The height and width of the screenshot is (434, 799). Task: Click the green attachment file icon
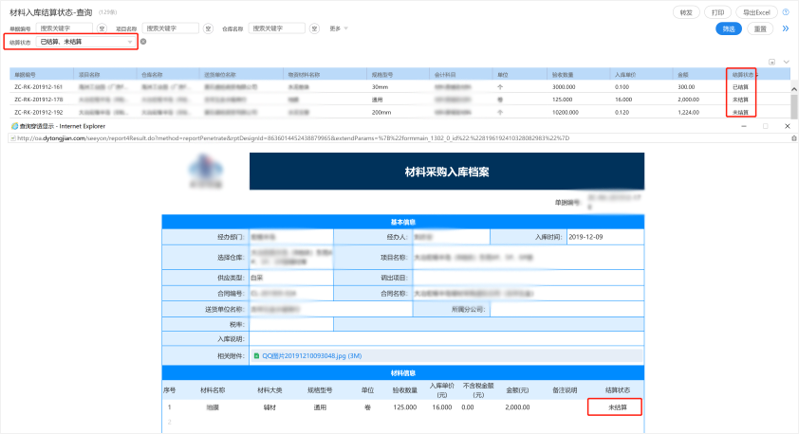coord(256,356)
